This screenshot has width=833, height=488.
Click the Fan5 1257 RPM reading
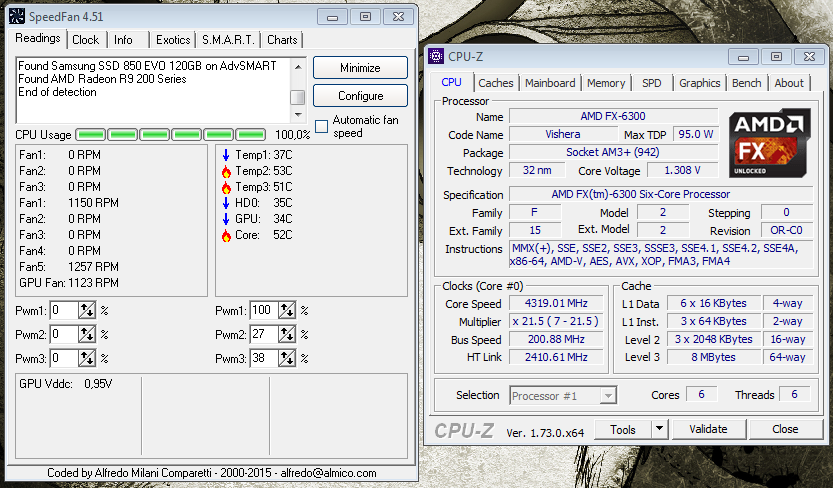tap(69, 267)
